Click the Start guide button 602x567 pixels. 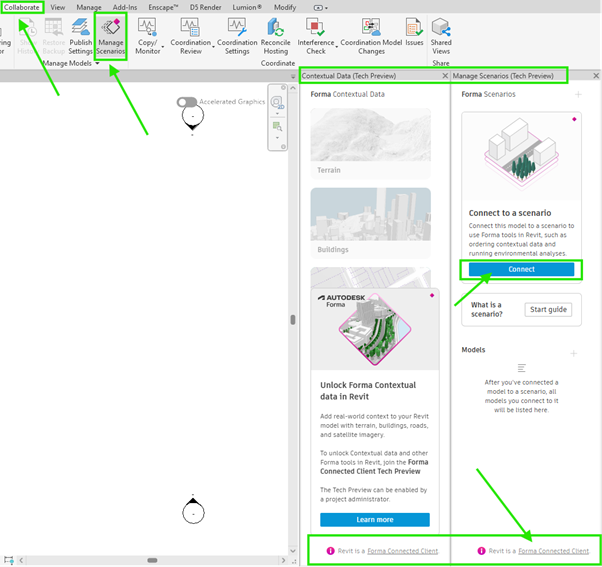pos(548,309)
